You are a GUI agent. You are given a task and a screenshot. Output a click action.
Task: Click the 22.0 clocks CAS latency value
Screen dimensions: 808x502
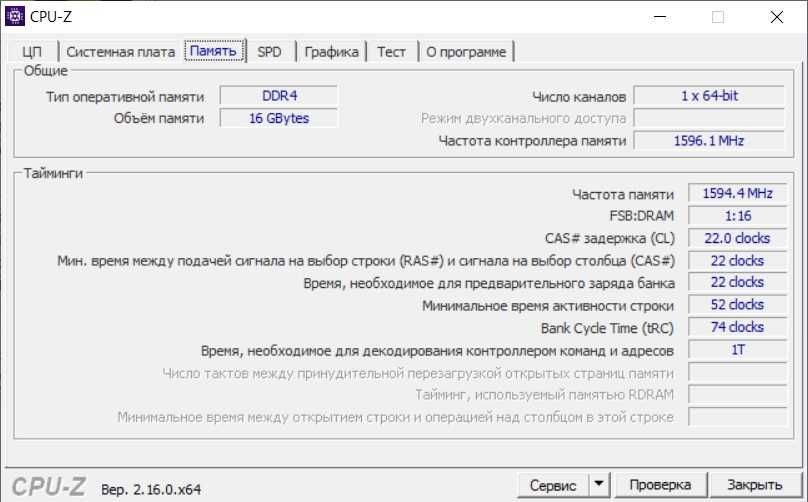click(x=737, y=238)
